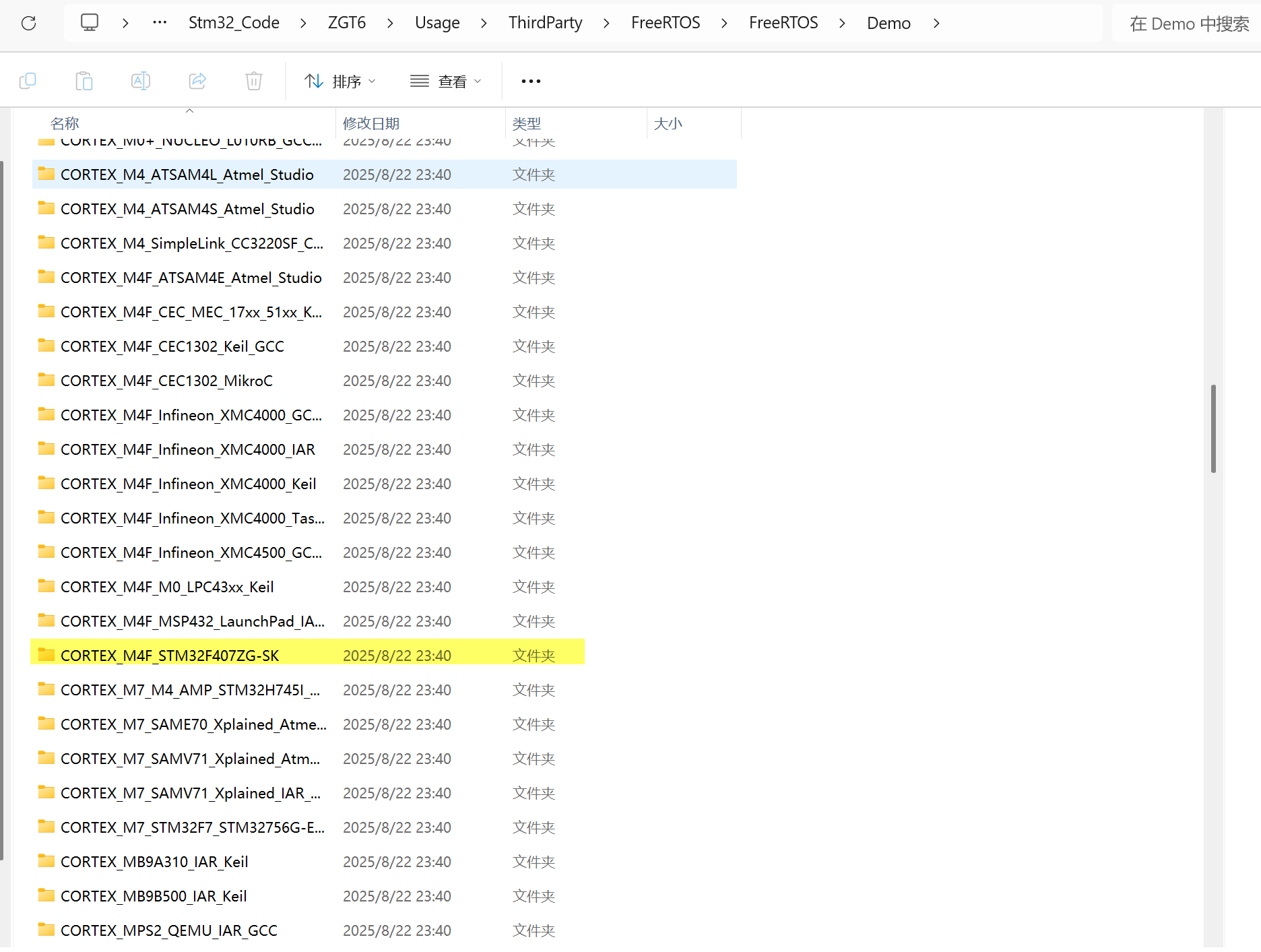Click folder icon of CORTEX_MPS2_QEMU_IAR_GCC
The width and height of the screenshot is (1261, 952).
click(46, 930)
